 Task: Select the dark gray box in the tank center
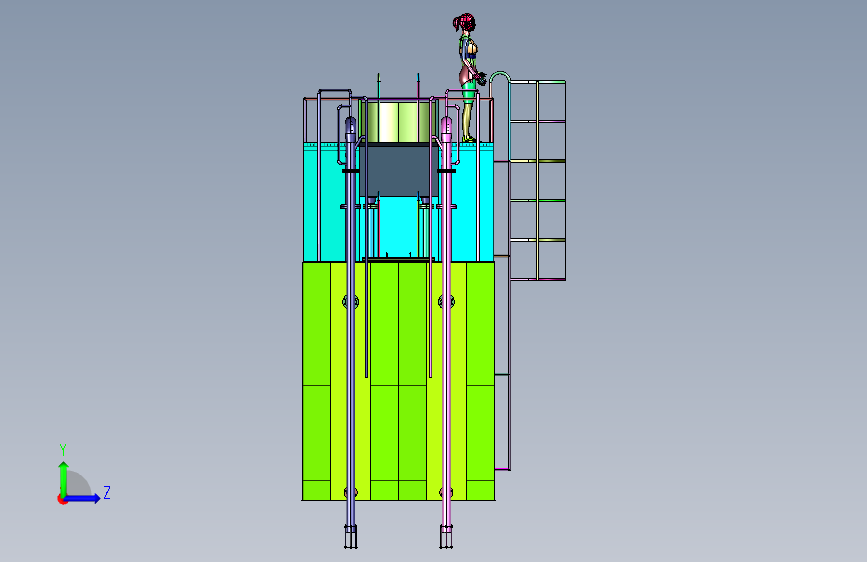point(399,170)
